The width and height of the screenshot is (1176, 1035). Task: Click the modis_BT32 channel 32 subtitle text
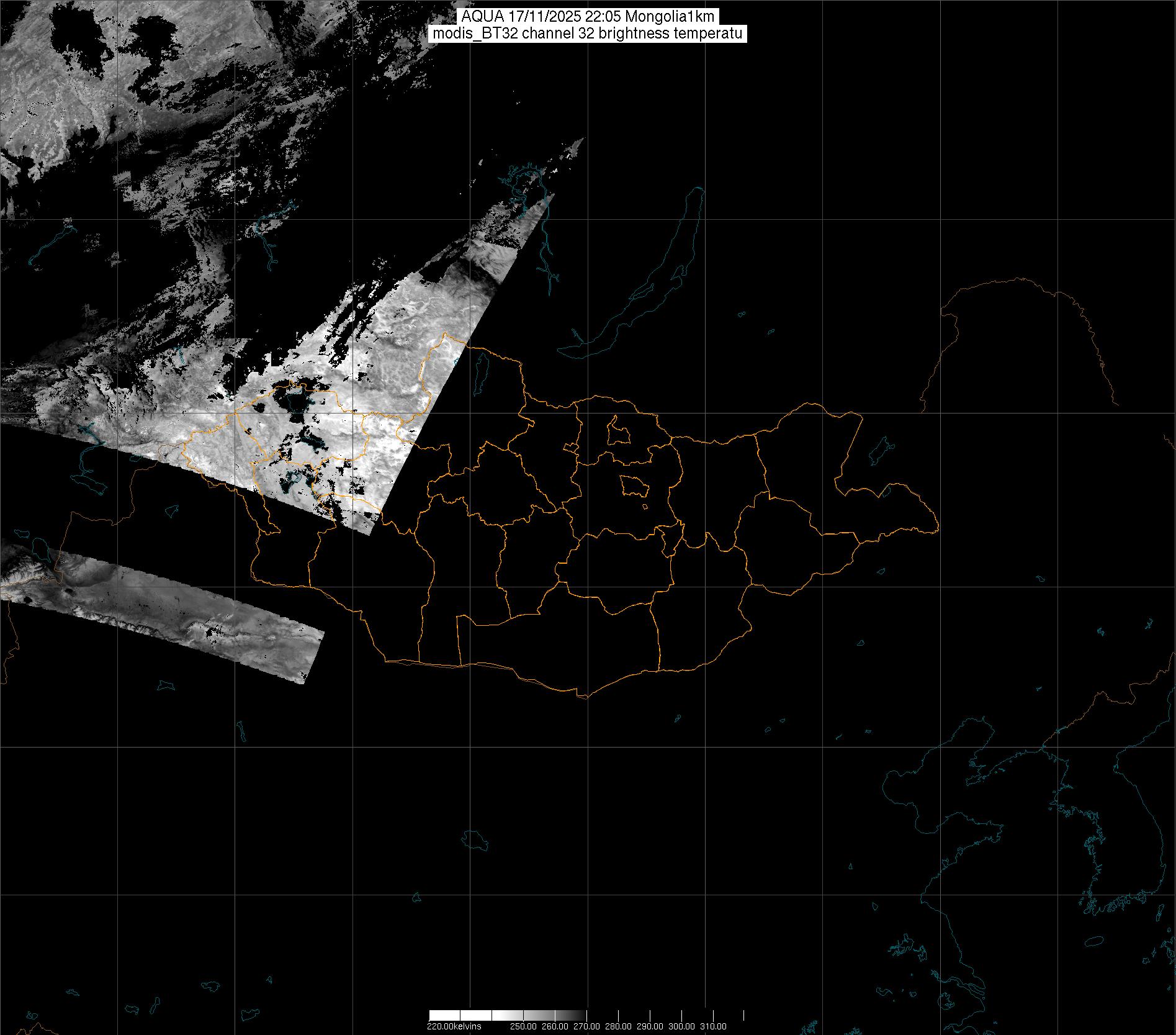pos(588,34)
